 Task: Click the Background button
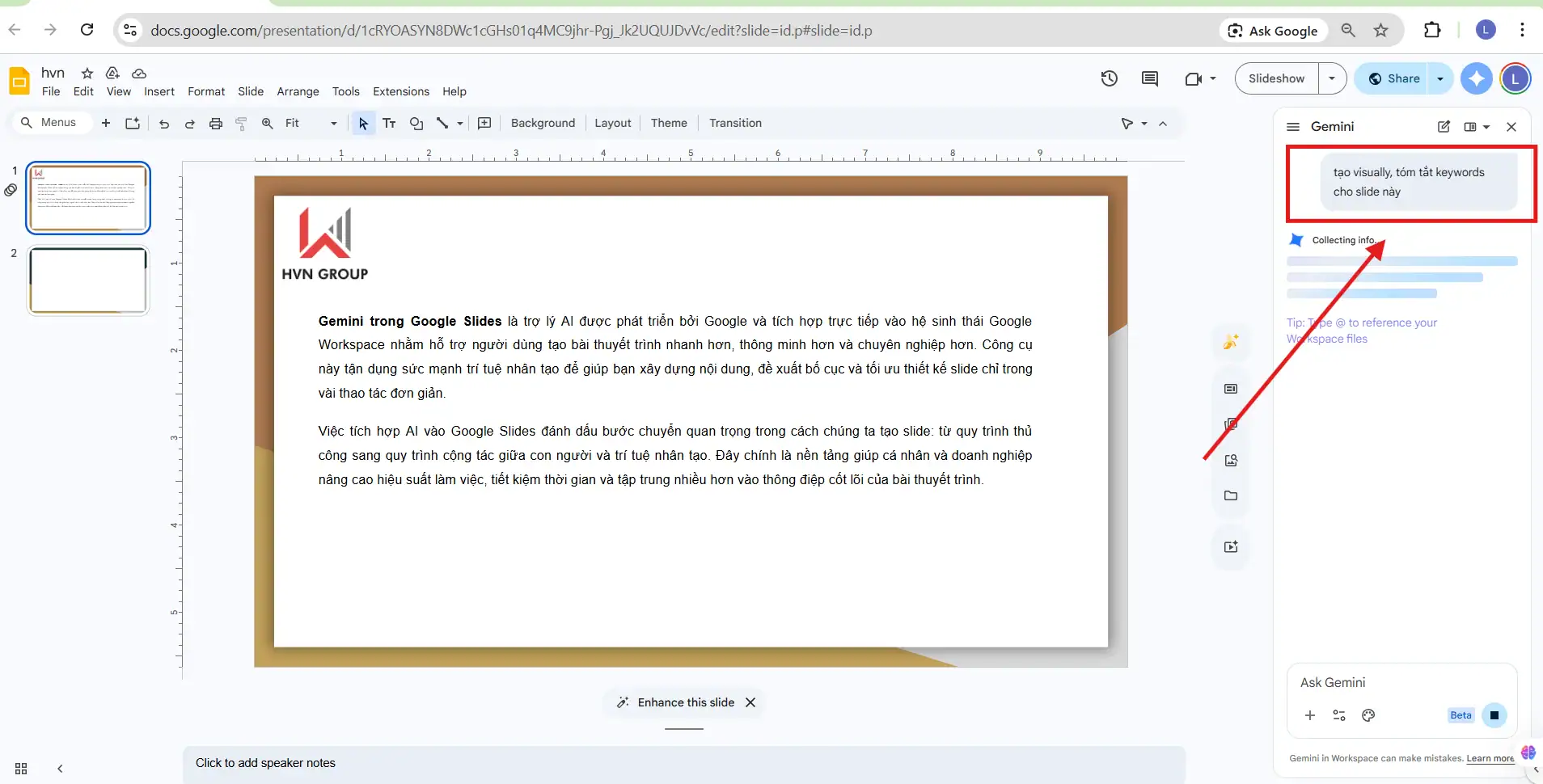pos(543,123)
